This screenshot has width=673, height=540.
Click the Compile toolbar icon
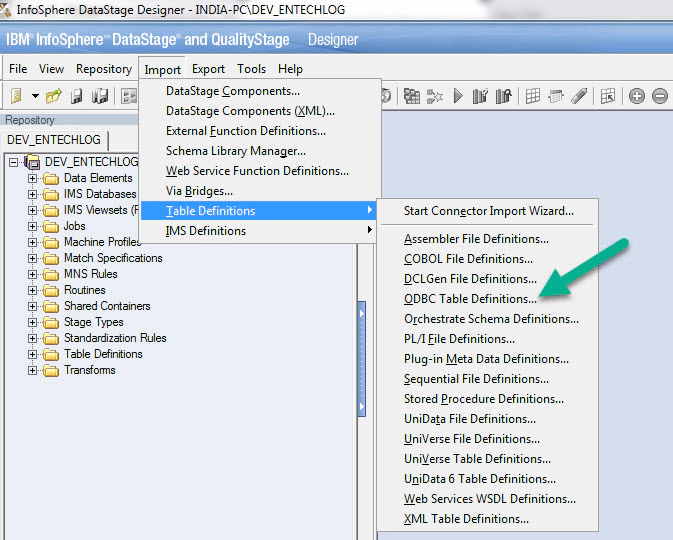tap(412, 96)
